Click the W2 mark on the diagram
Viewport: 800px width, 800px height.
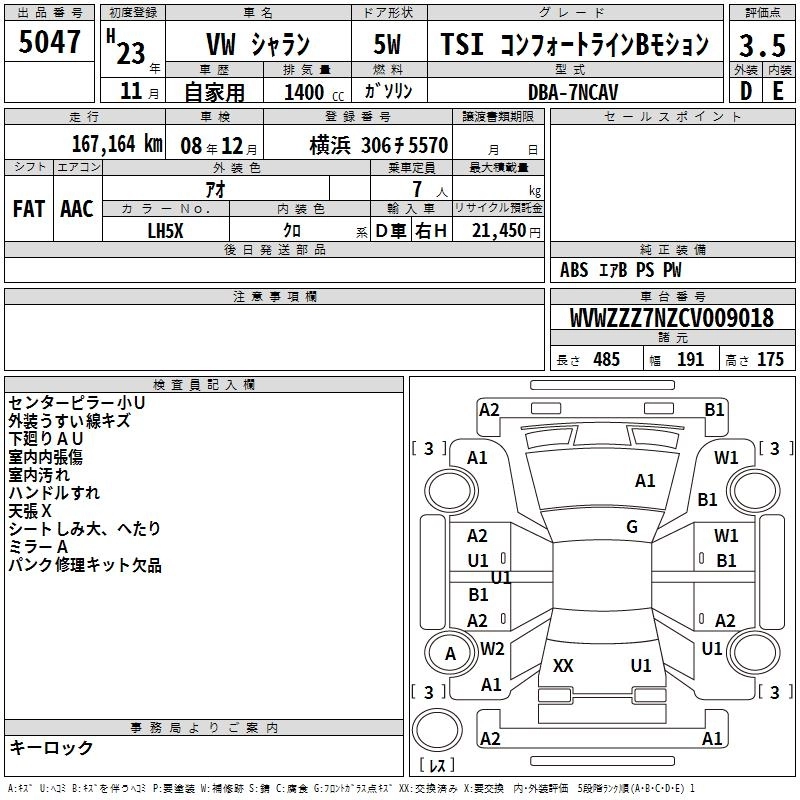pyautogui.click(x=492, y=649)
